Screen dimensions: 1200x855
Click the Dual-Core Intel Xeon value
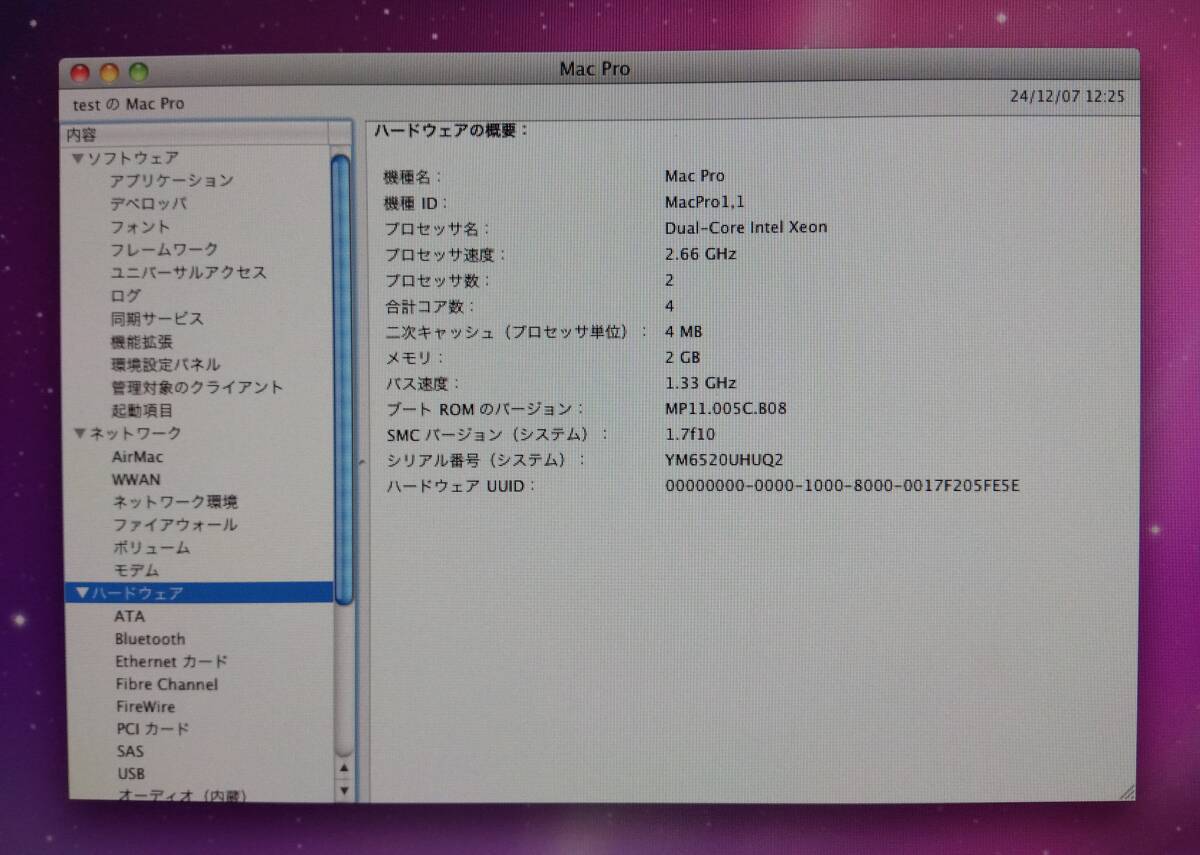coord(746,227)
